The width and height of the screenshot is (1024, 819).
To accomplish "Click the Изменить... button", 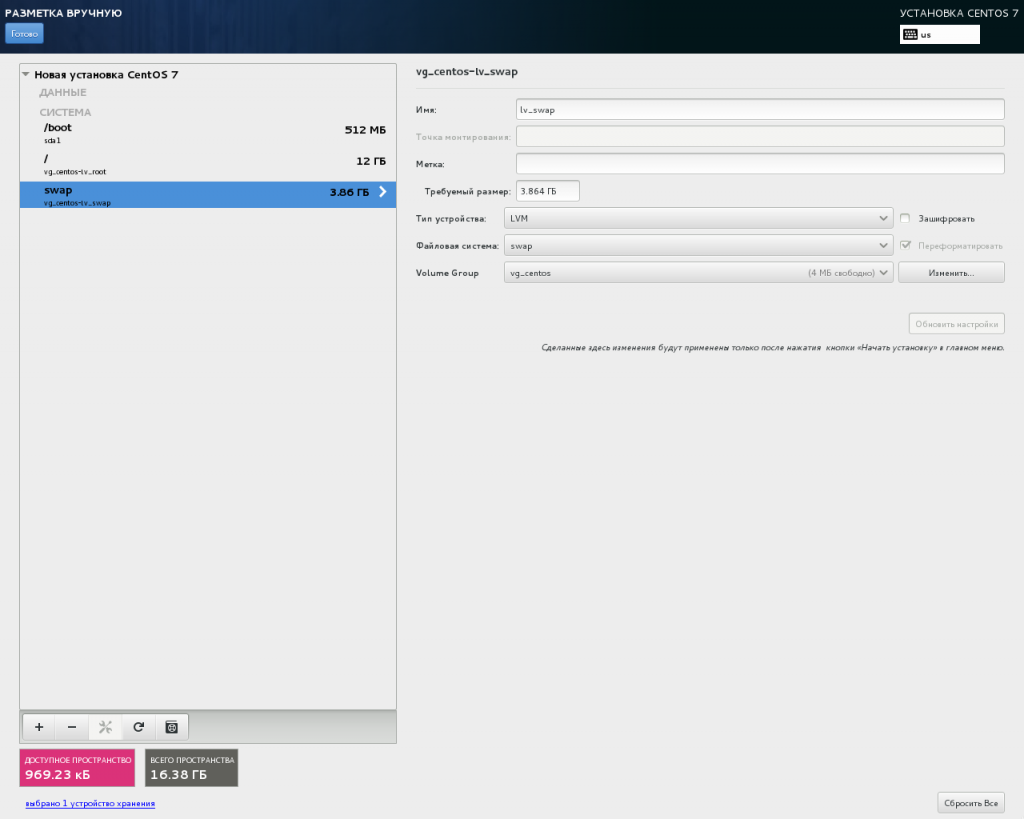I will [x=950, y=272].
